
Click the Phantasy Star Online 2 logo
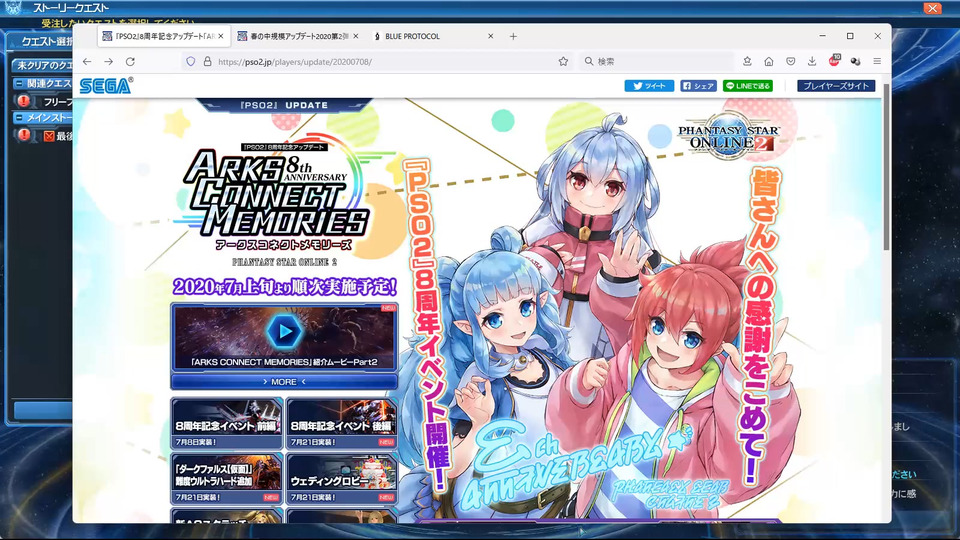click(729, 136)
